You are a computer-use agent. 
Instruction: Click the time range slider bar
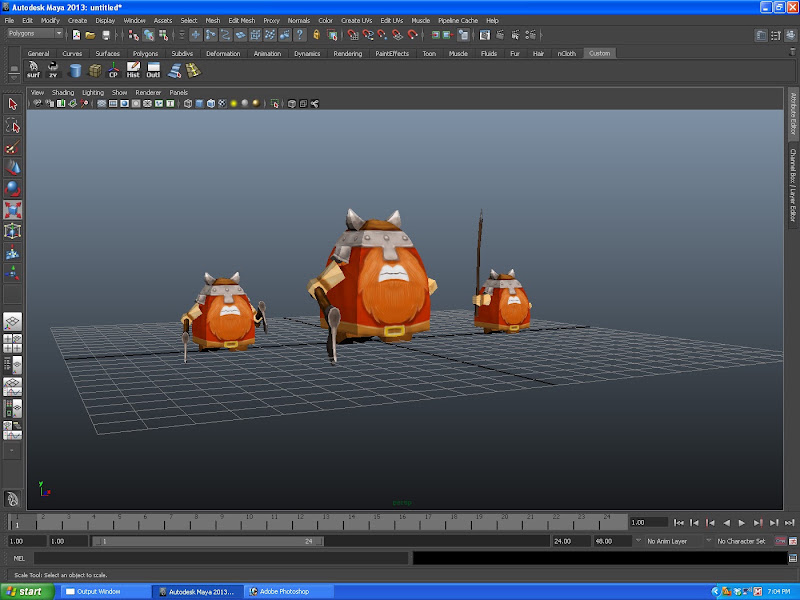coord(207,541)
